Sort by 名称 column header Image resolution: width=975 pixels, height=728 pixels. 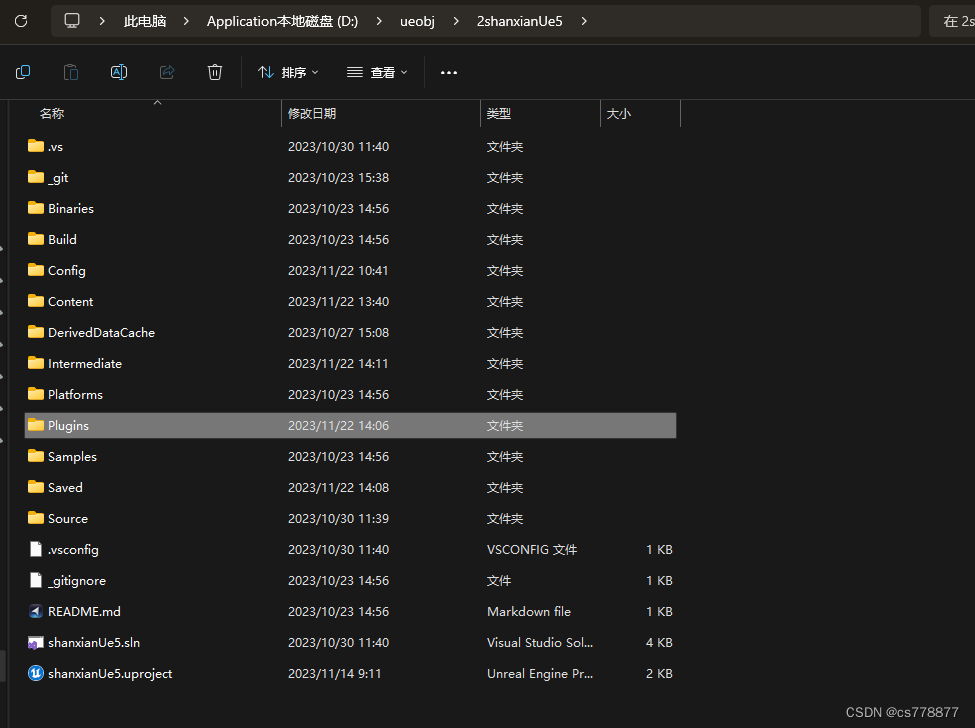click(52, 114)
